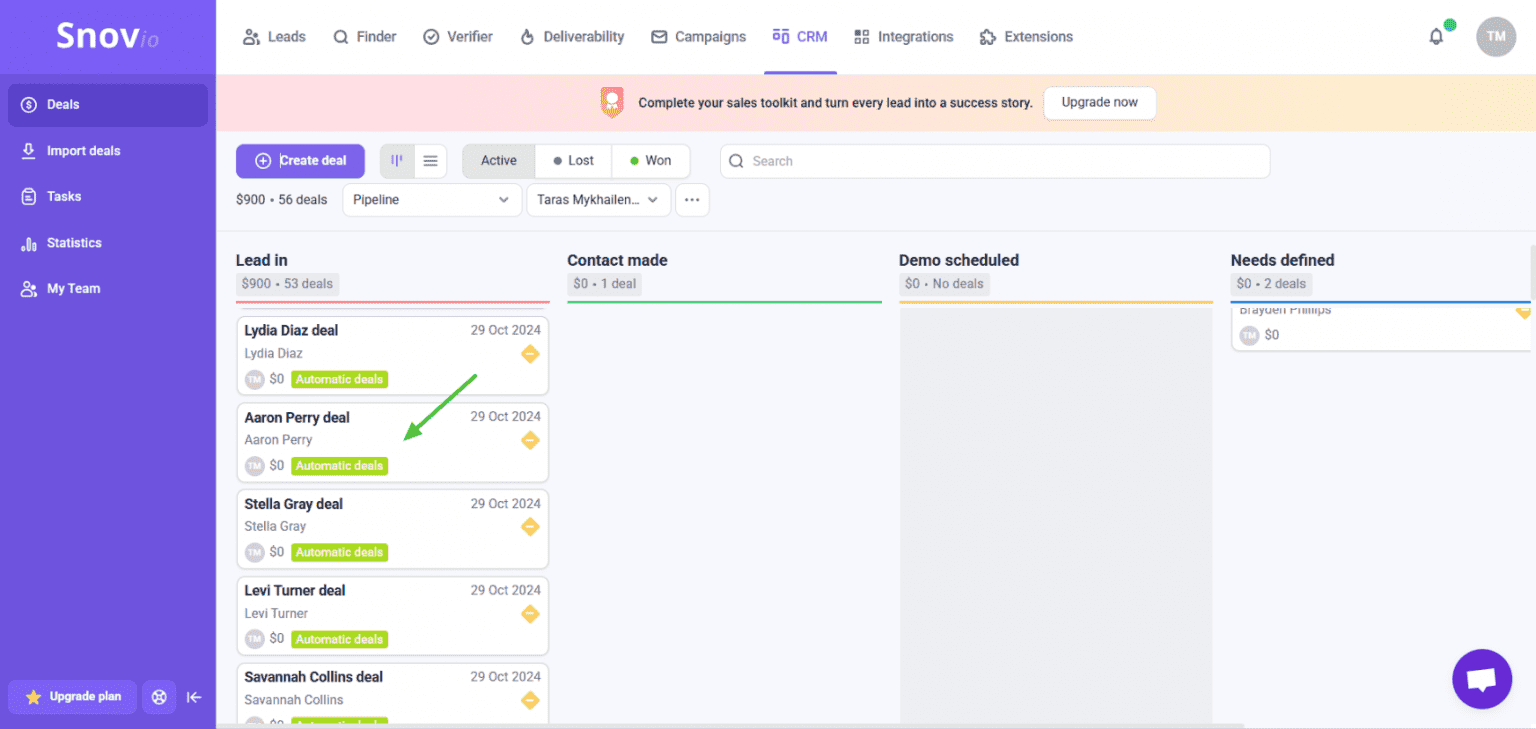Open the TM user avatar menu
Image resolution: width=1536 pixels, height=729 pixels.
(x=1495, y=37)
